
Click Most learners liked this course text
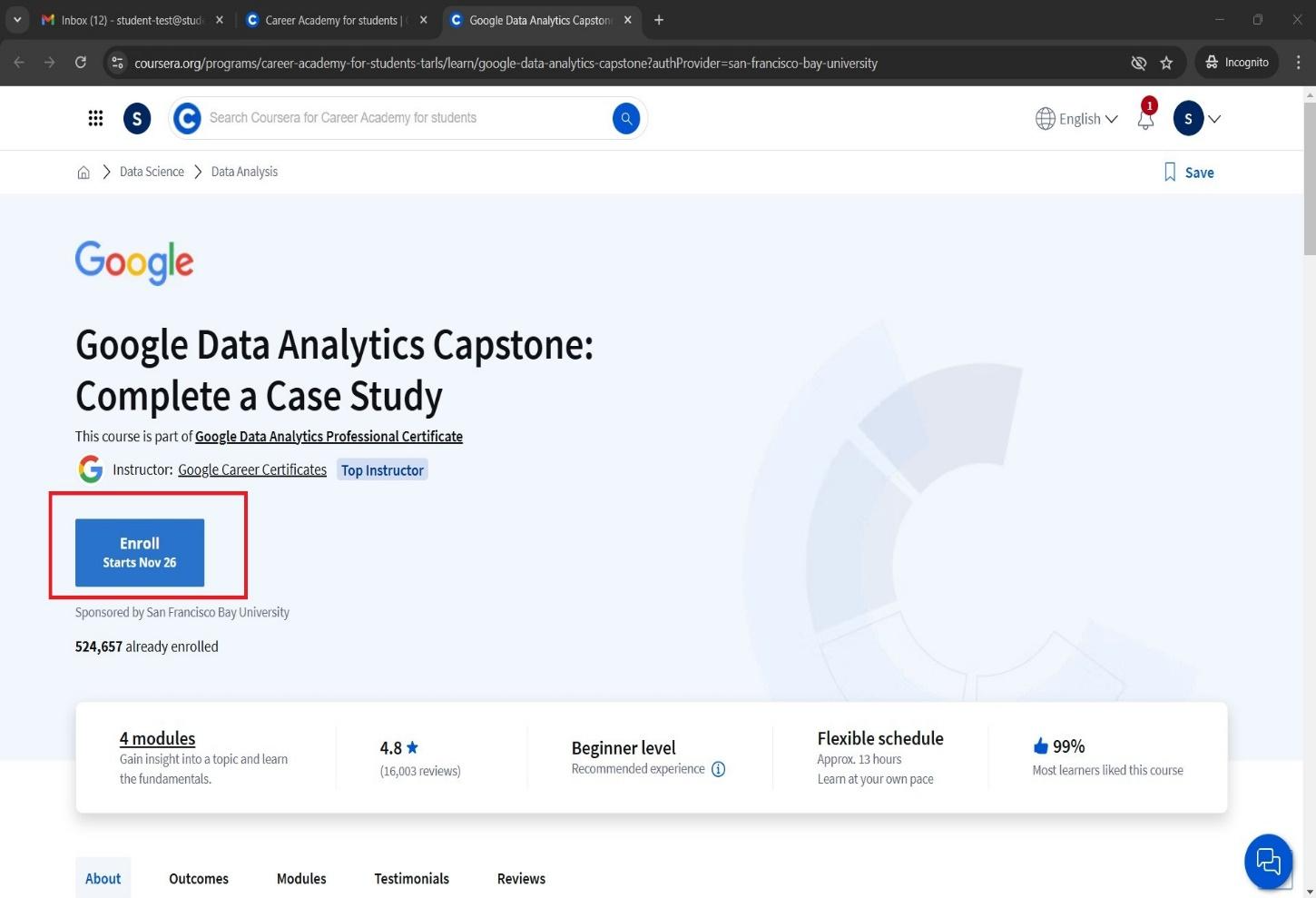pyautogui.click(x=1107, y=770)
